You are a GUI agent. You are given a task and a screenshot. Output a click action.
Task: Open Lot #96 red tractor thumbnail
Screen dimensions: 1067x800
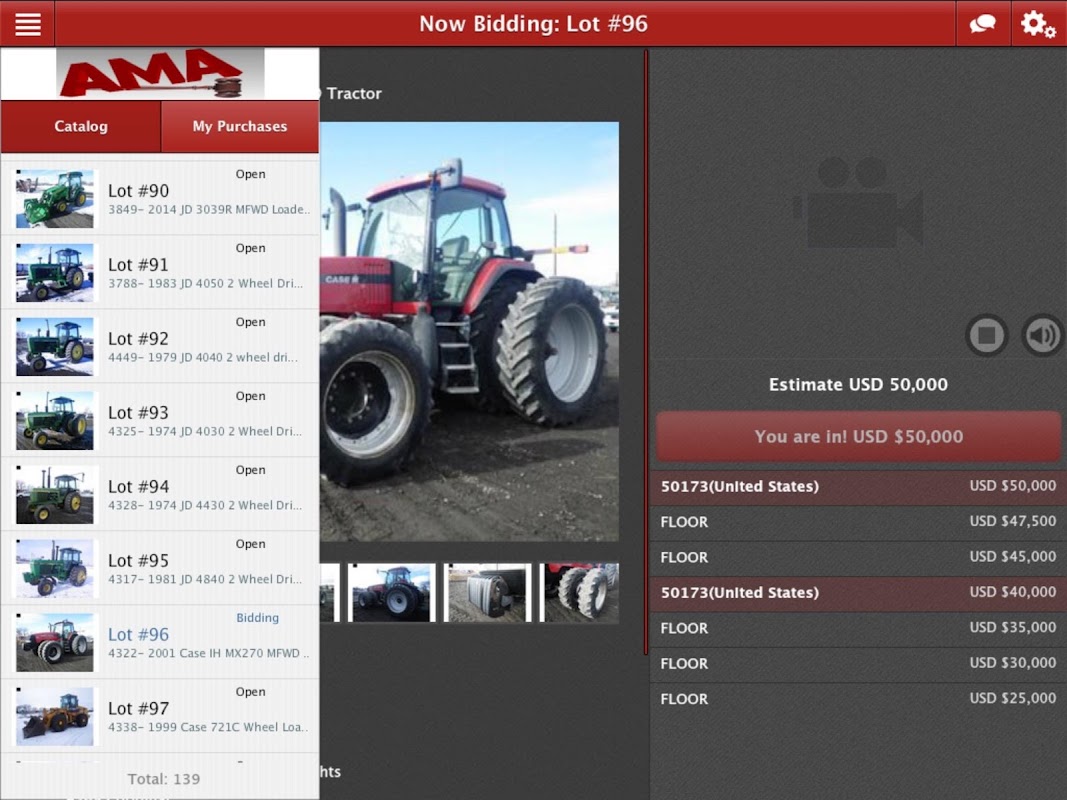[54, 643]
